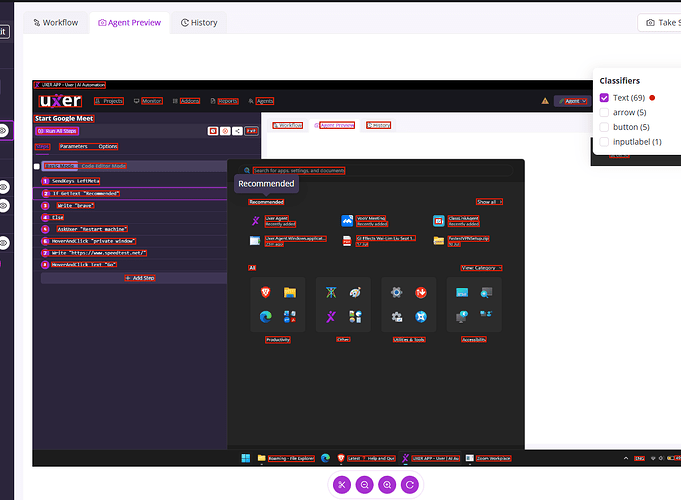Click the circular reset arrow below the preview
The width and height of the screenshot is (681, 500).
click(x=410, y=484)
